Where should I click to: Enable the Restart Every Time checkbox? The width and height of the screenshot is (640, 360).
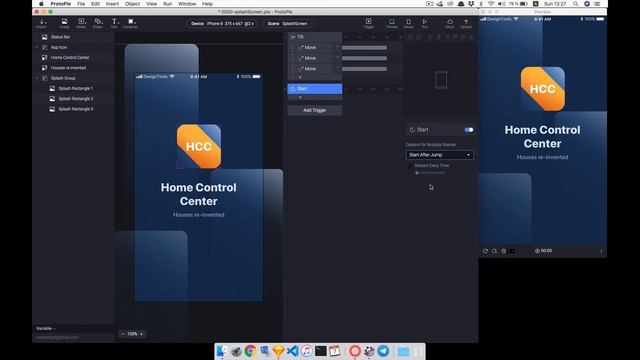coord(410,166)
